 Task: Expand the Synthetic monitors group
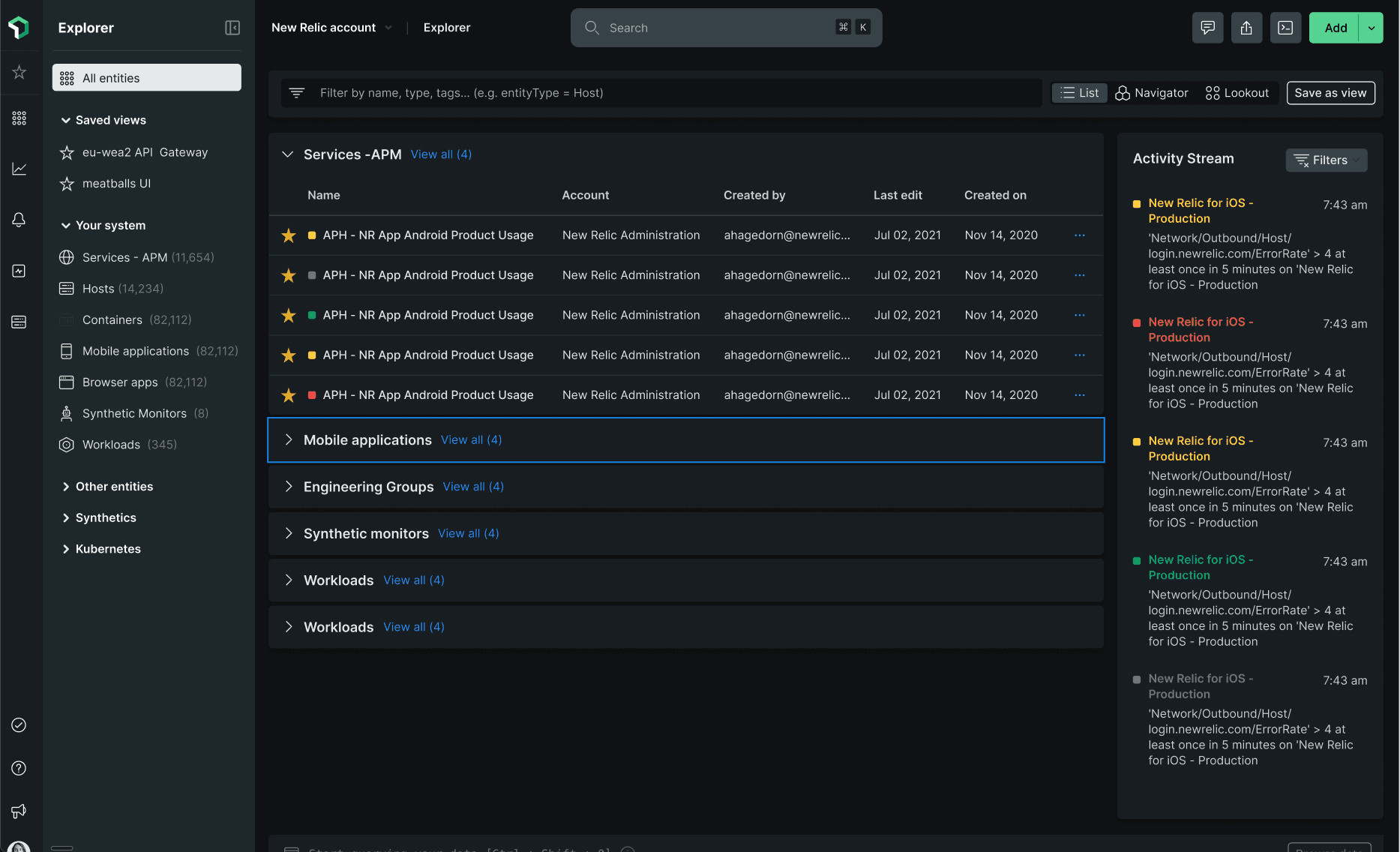tap(289, 533)
